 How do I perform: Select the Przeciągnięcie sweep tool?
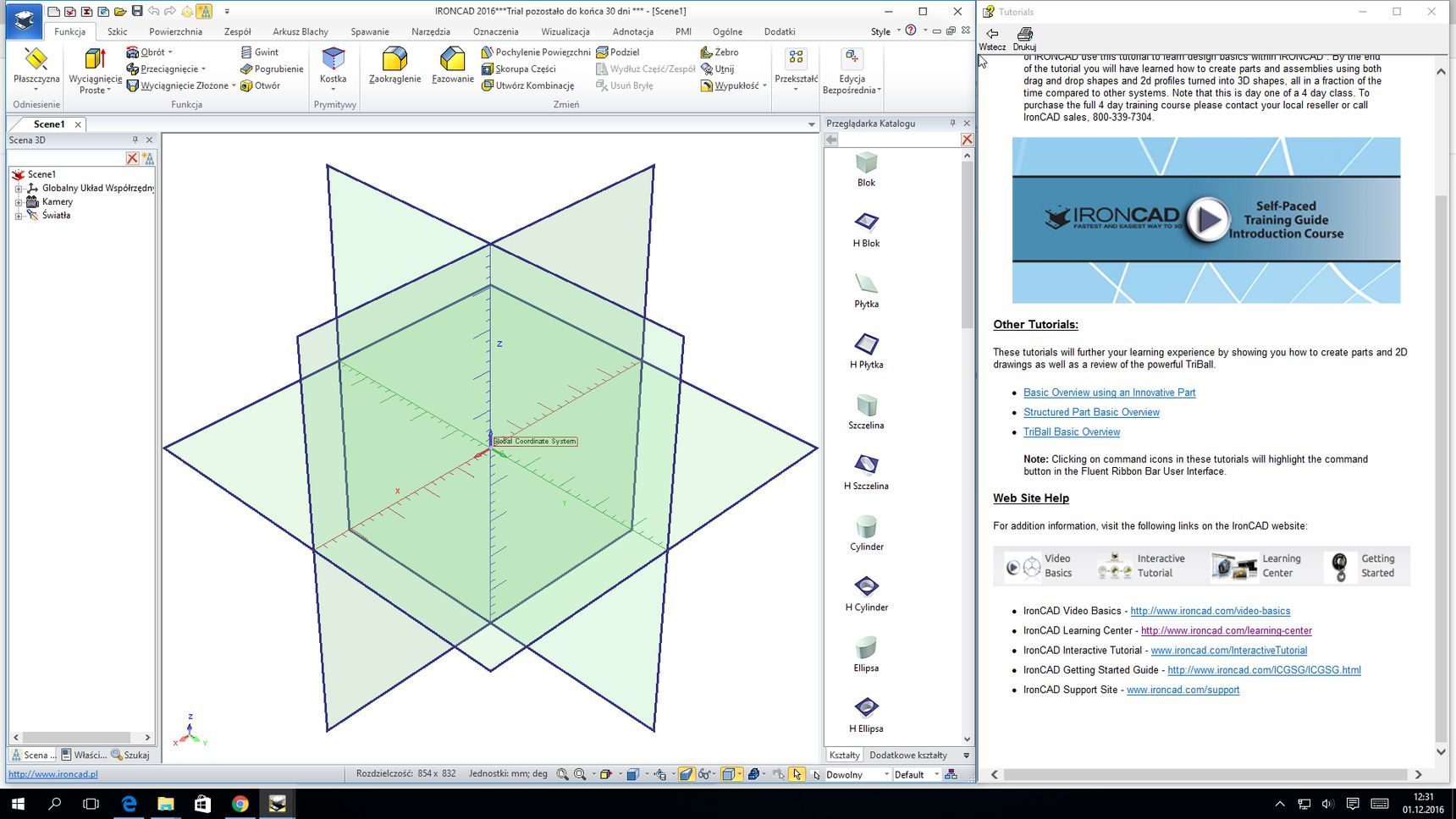tap(166, 69)
